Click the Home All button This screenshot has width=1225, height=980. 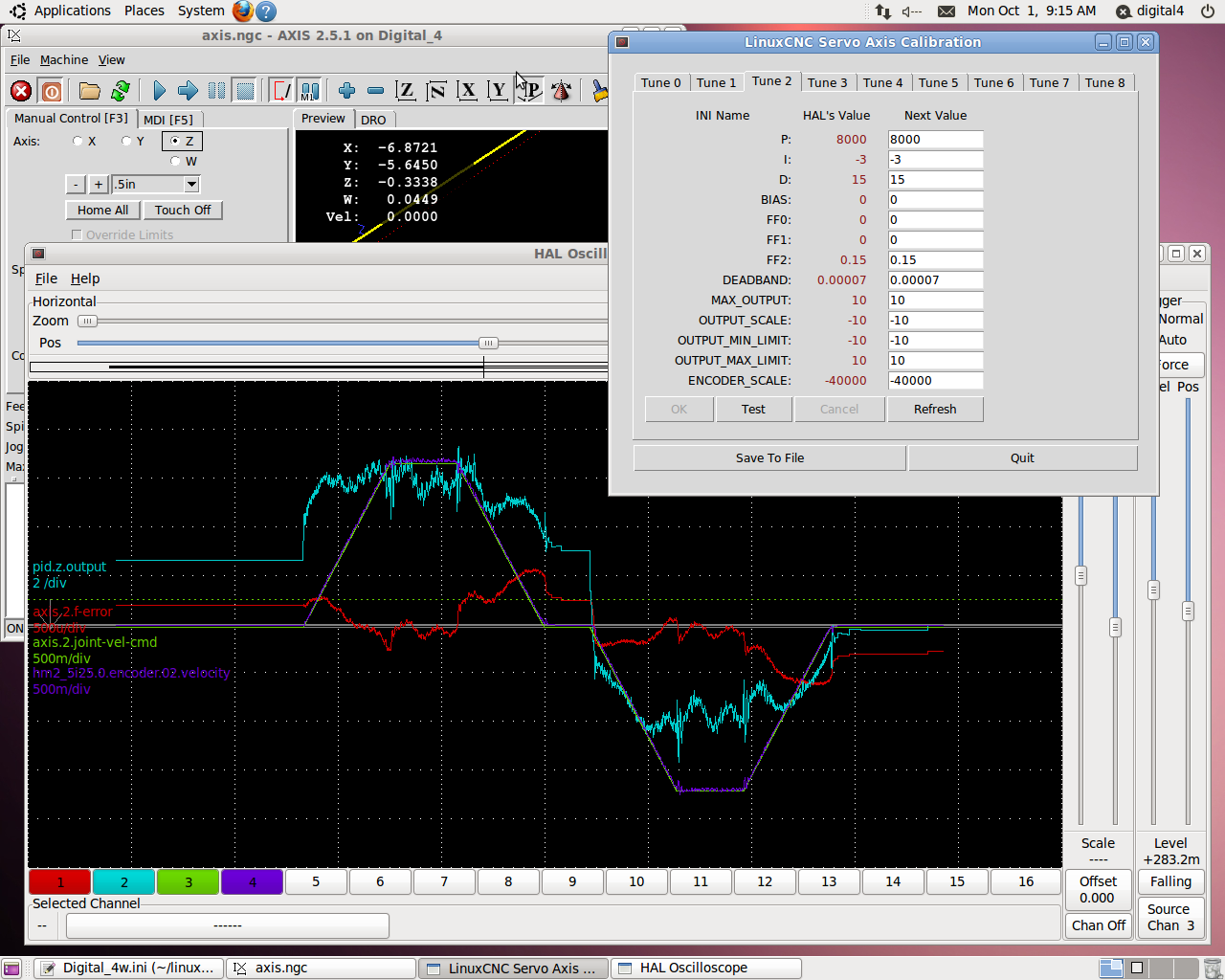(x=102, y=210)
